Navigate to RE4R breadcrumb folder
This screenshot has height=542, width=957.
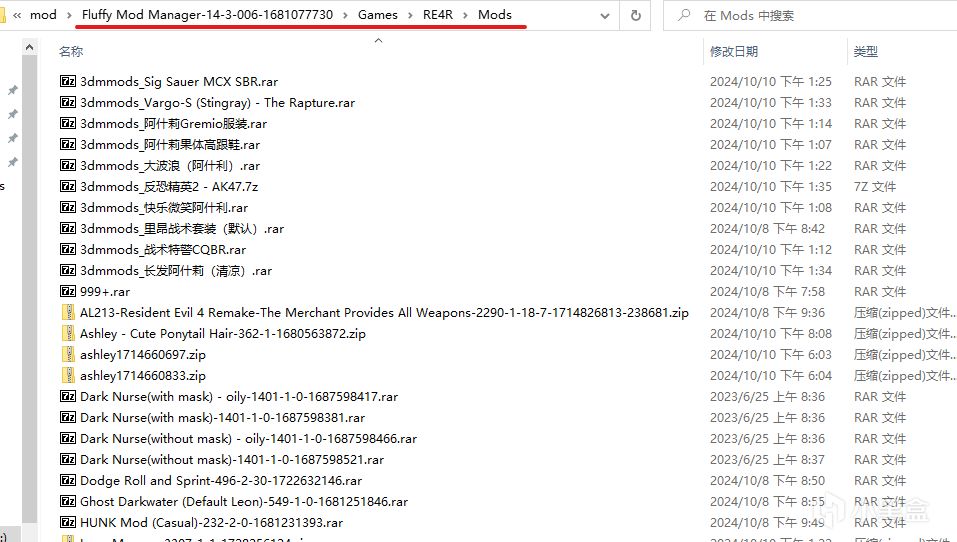click(438, 15)
